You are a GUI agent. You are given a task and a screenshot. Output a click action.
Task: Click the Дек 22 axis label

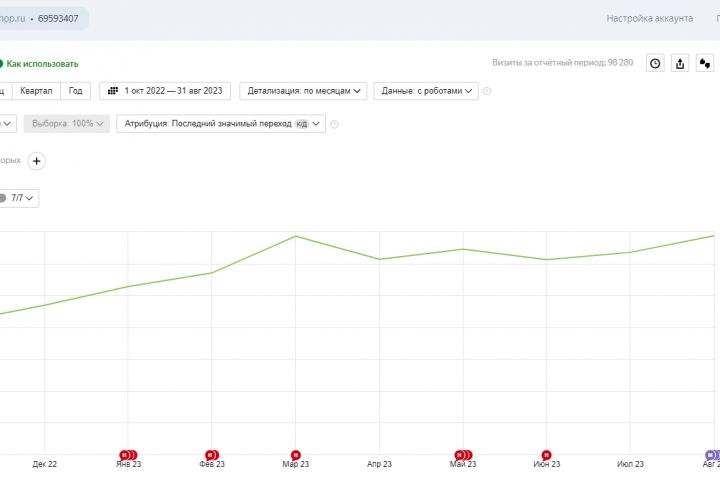45,464
